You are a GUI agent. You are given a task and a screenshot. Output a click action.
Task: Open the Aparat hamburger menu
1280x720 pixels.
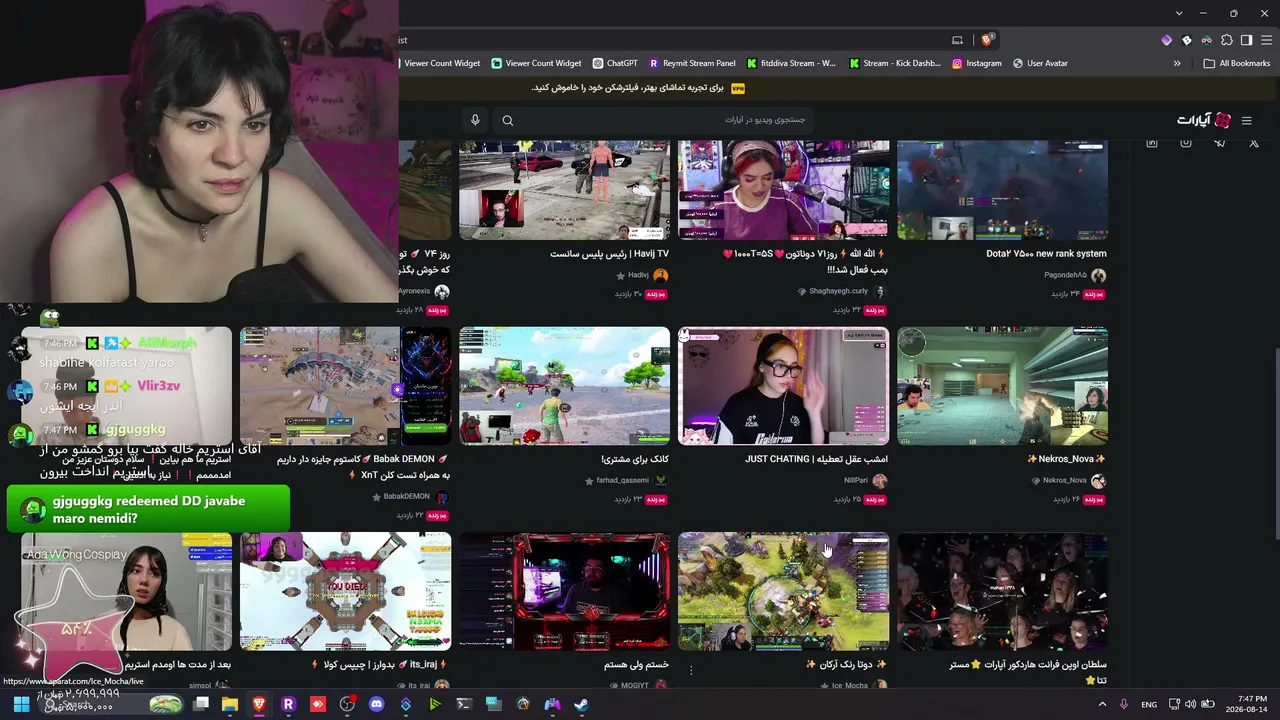click(1246, 120)
